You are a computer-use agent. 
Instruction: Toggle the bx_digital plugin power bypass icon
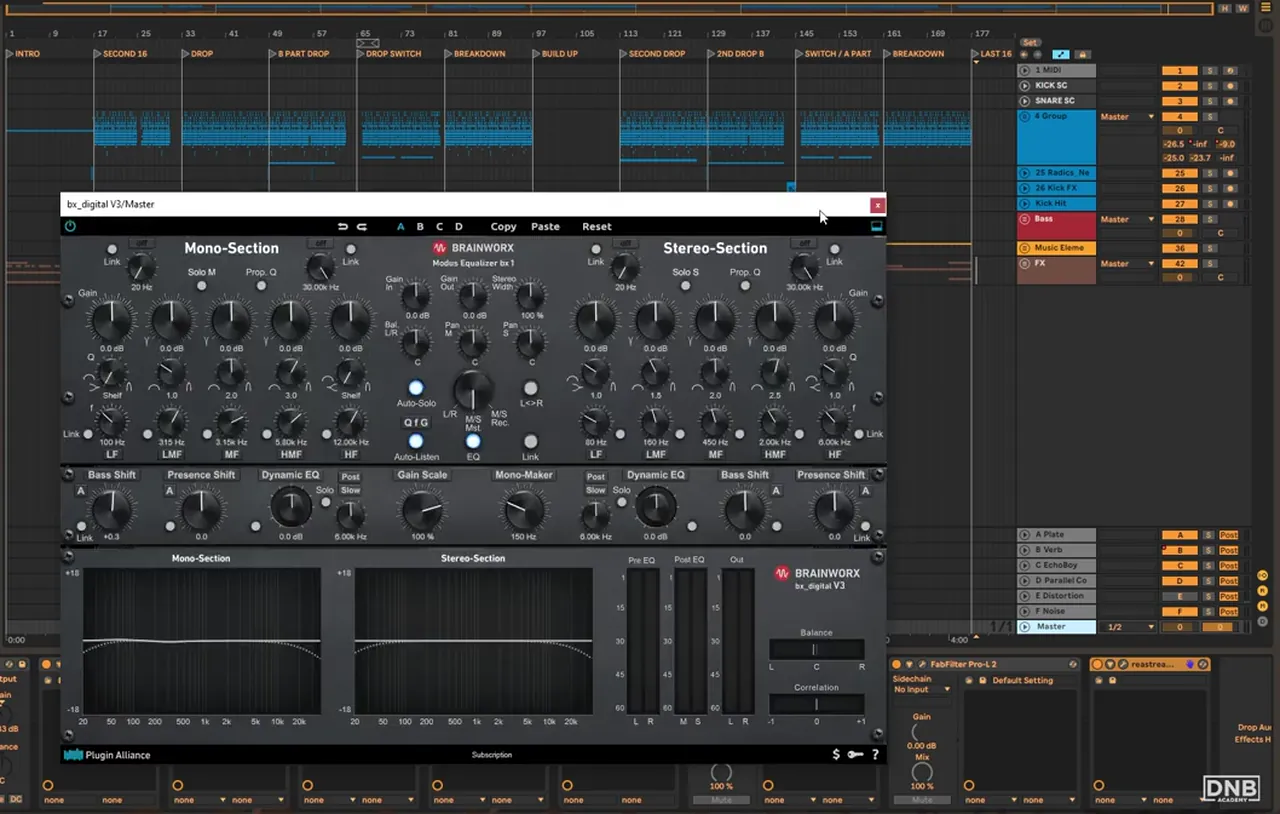[x=70, y=226]
